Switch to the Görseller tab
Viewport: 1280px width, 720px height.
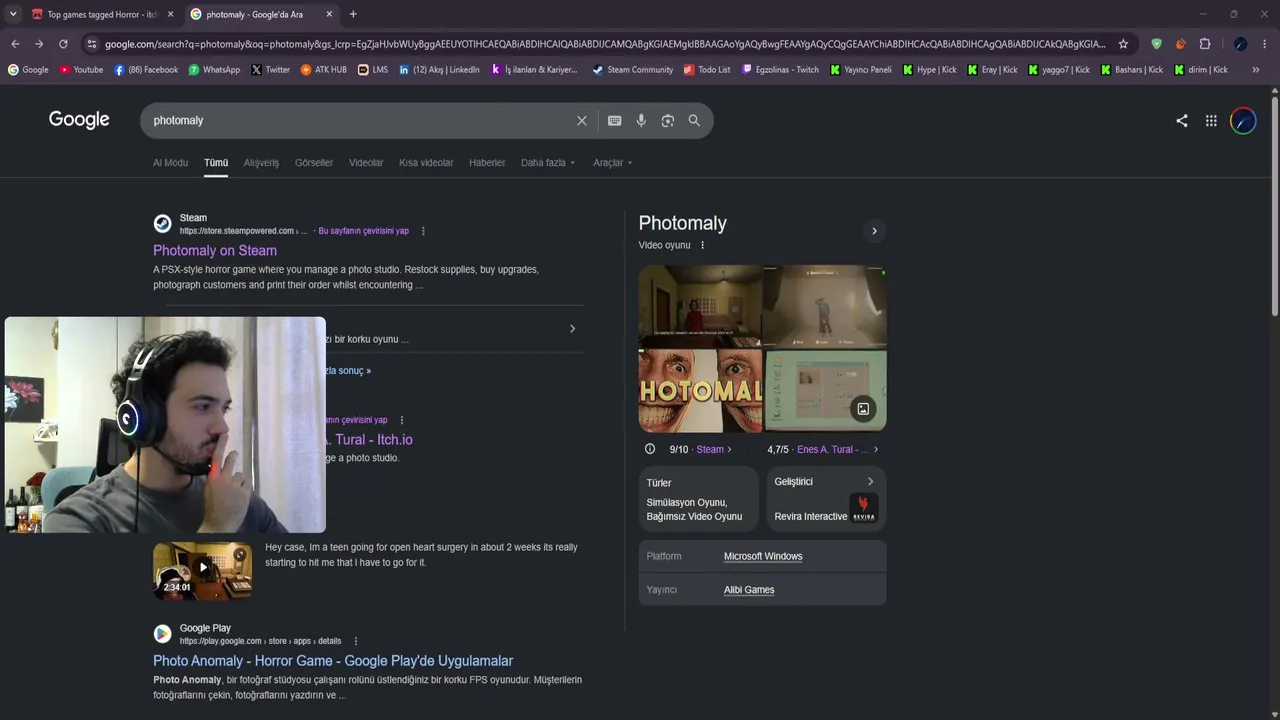pos(314,163)
